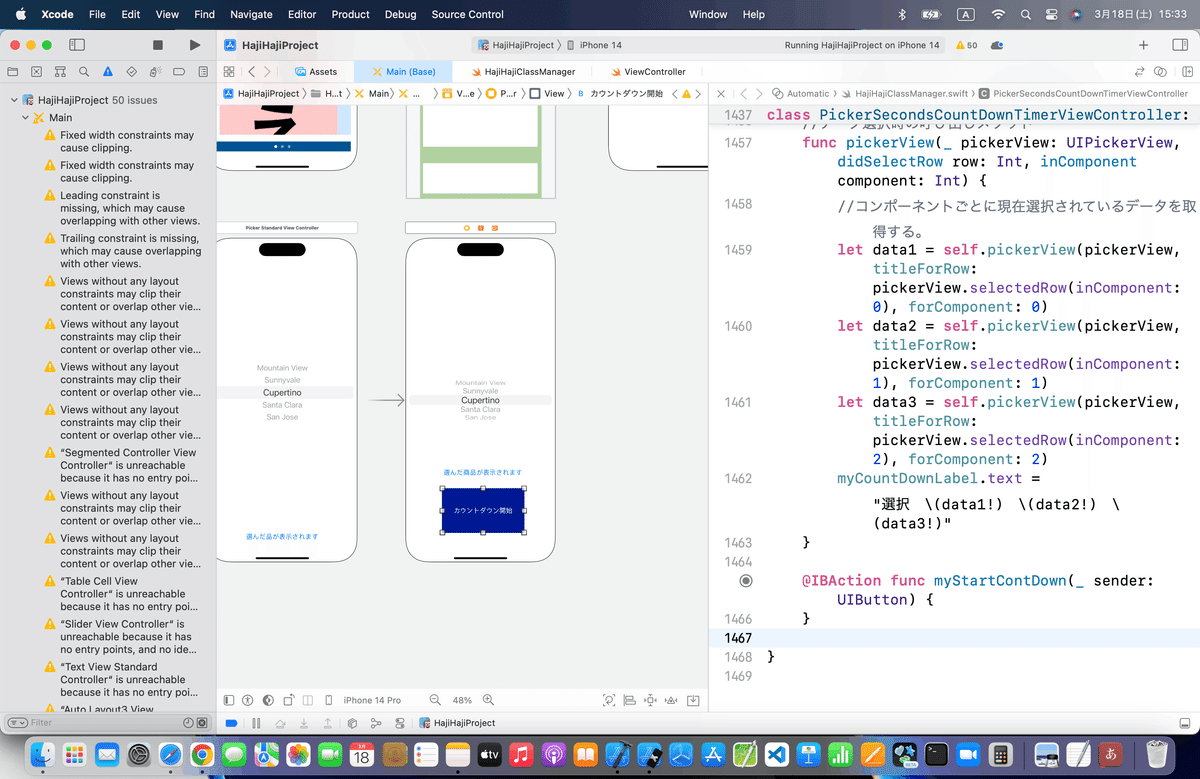
Task: Change canvas orientation icon
Action: [x=290, y=700]
